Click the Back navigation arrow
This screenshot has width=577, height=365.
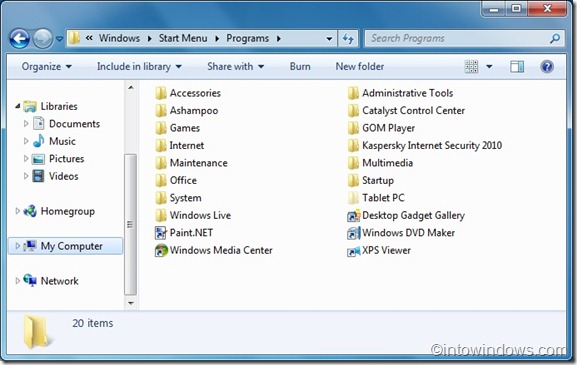coord(19,39)
